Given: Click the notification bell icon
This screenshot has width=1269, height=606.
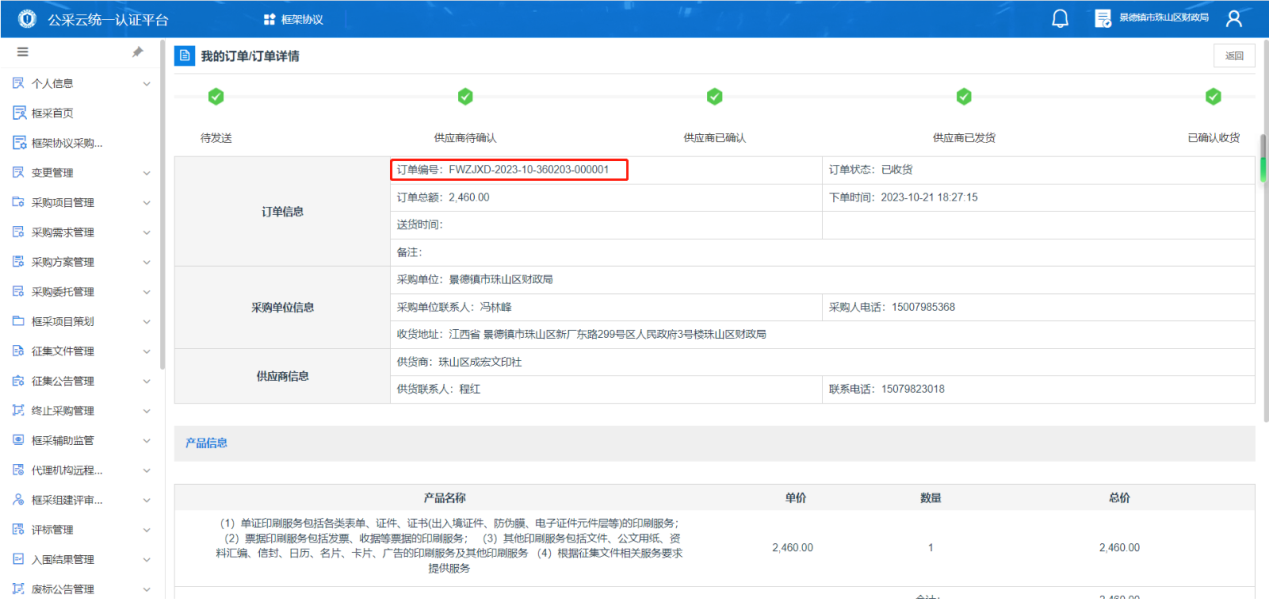Looking at the screenshot, I should [1061, 19].
